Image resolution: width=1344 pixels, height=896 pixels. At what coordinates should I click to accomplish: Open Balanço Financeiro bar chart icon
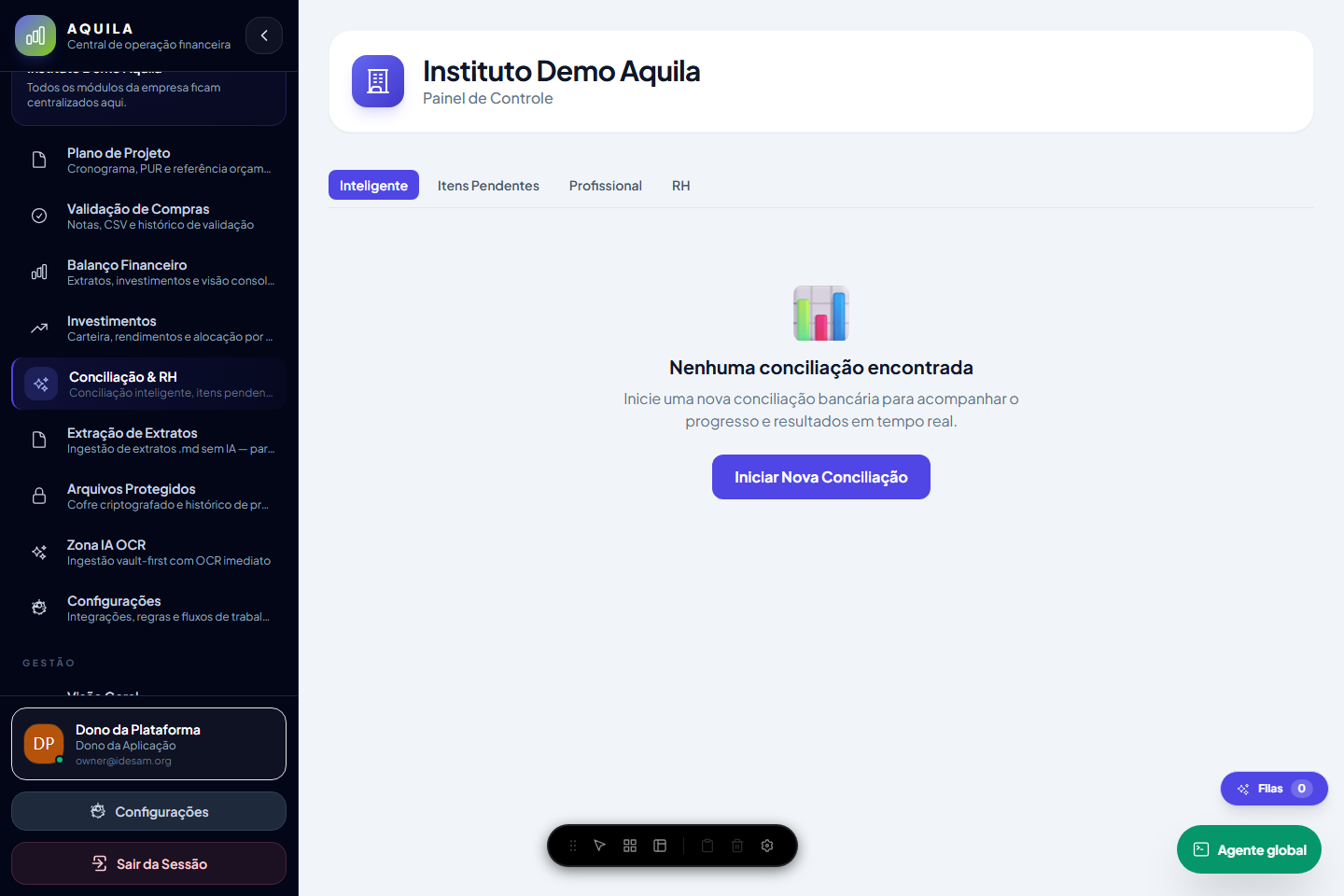point(39,272)
